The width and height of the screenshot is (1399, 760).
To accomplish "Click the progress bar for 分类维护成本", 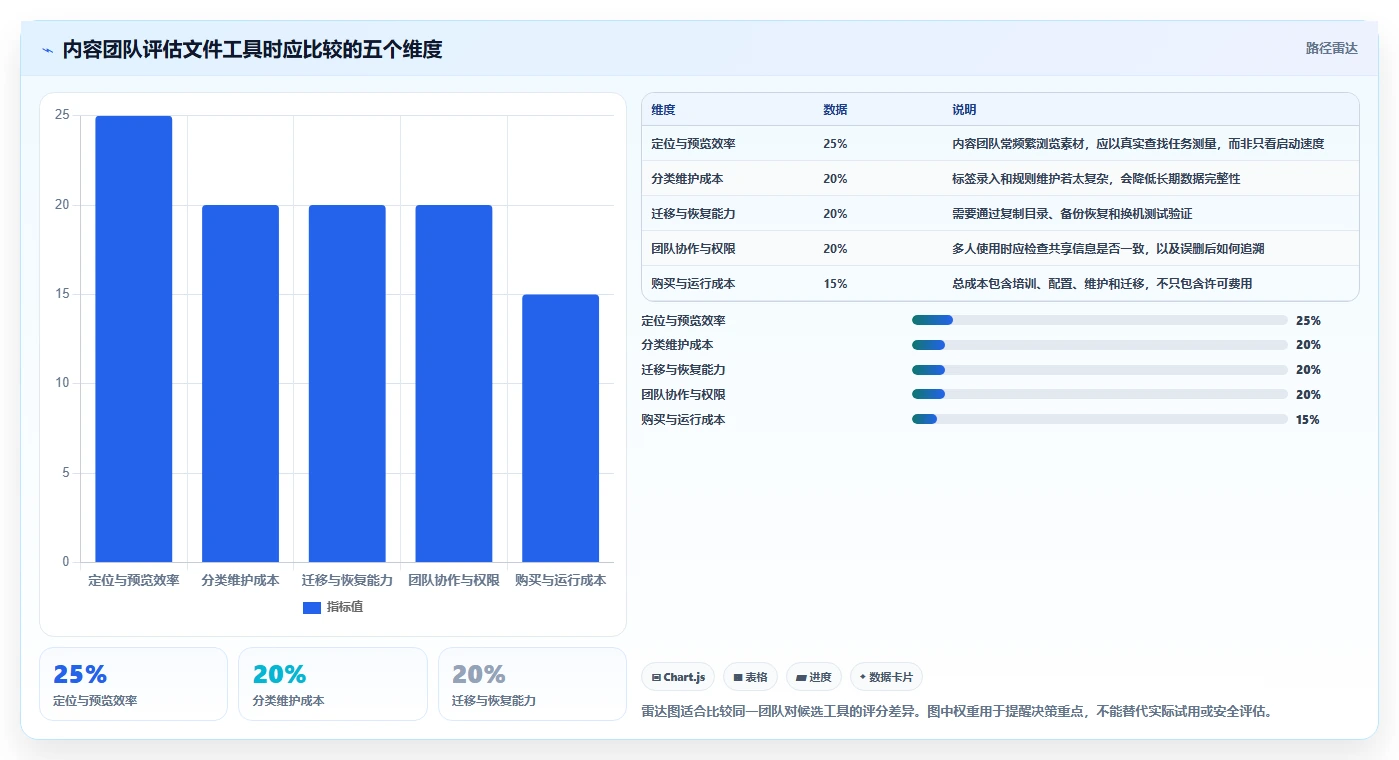I will point(1099,345).
